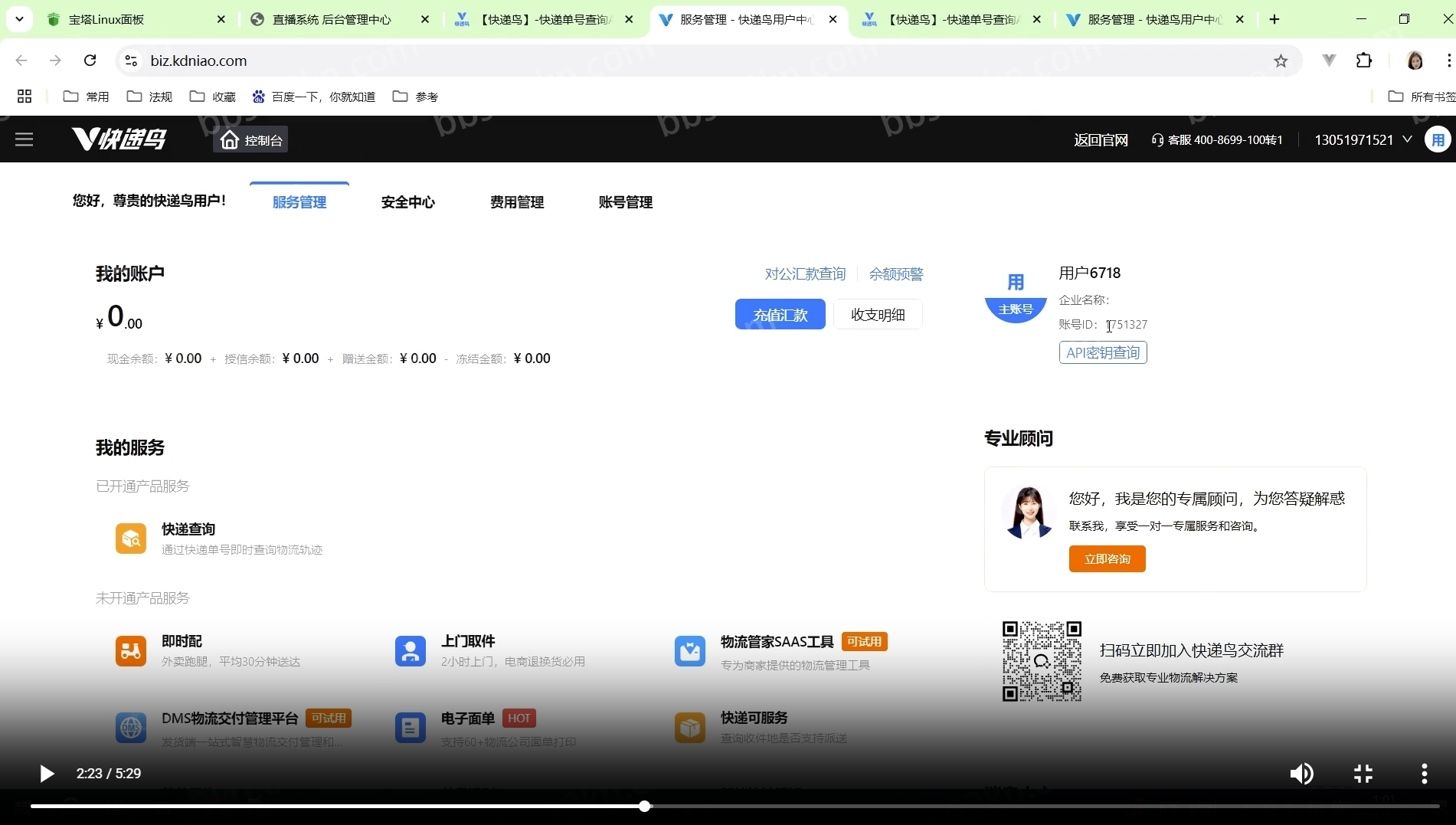Switch to the 费用管理 tab
Image resolution: width=1456 pixels, height=825 pixels.
point(517,202)
